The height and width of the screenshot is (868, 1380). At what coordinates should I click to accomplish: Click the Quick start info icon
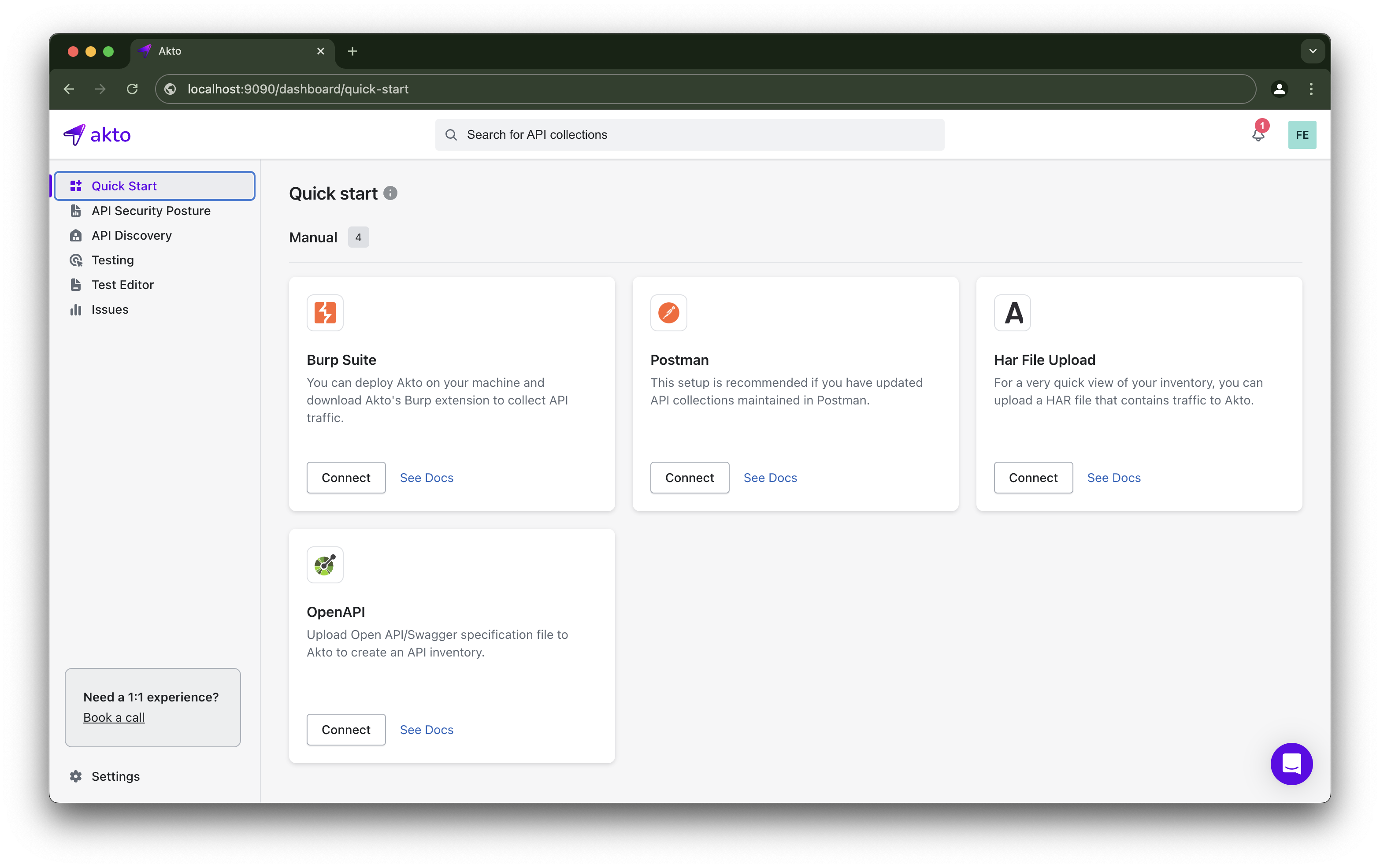click(x=390, y=193)
